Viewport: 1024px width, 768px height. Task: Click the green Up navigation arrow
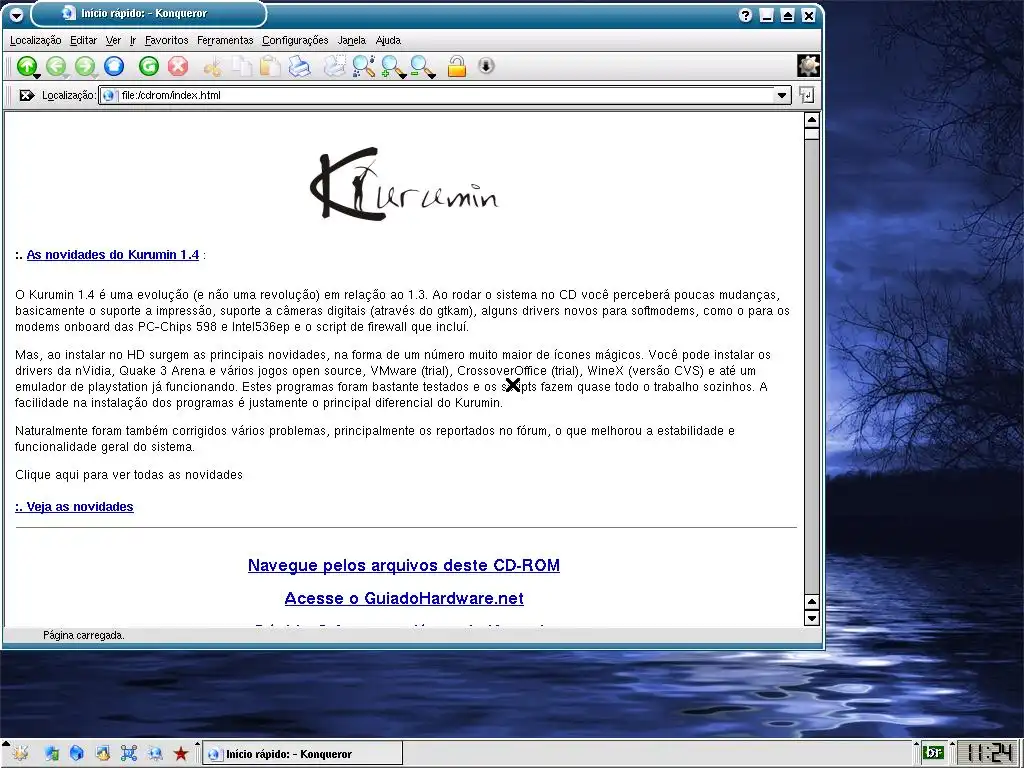27,65
